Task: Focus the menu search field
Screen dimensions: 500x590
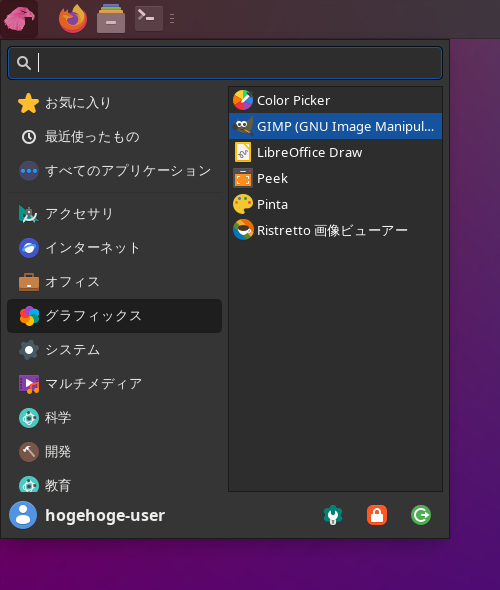Action: pyautogui.click(x=225, y=63)
